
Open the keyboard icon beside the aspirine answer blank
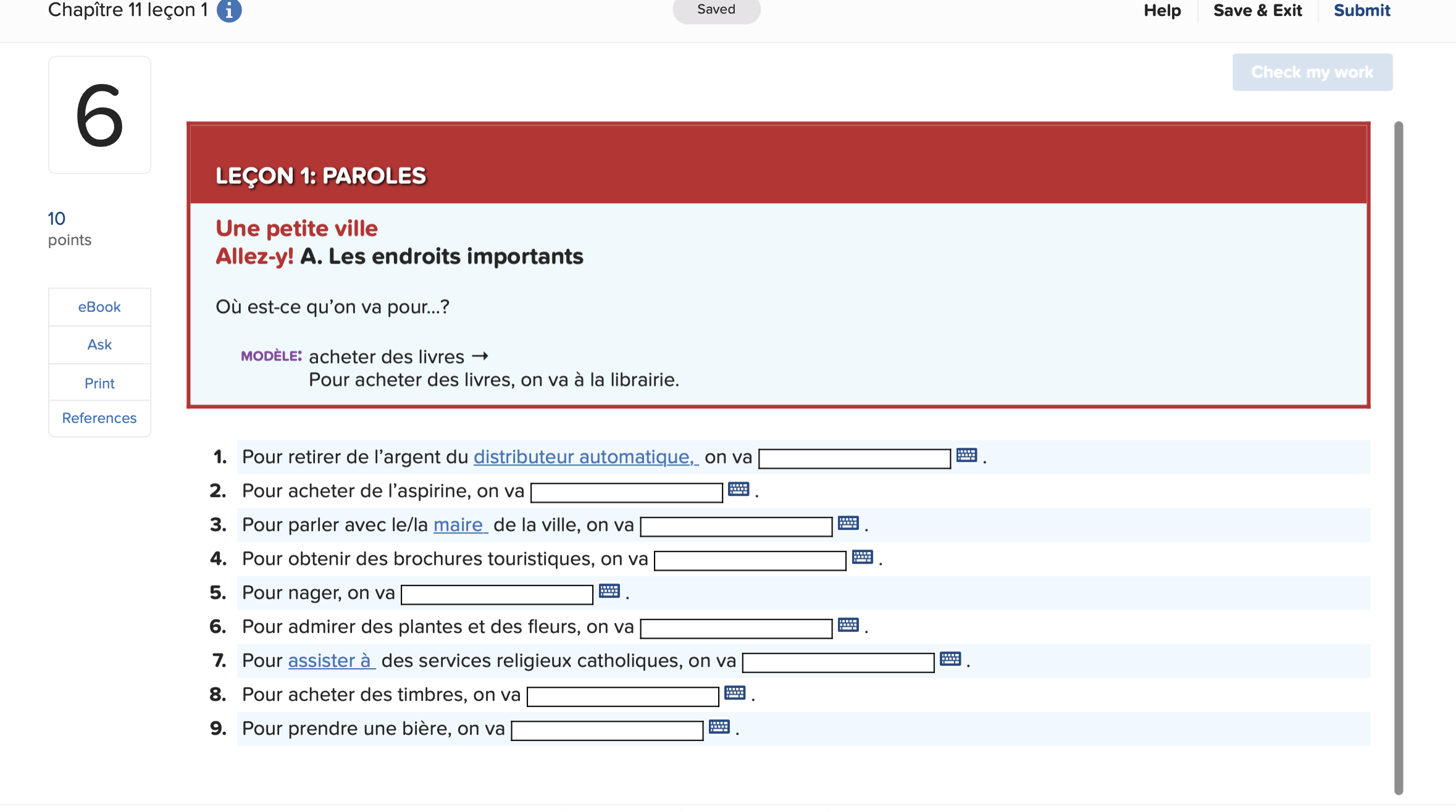pos(738,489)
